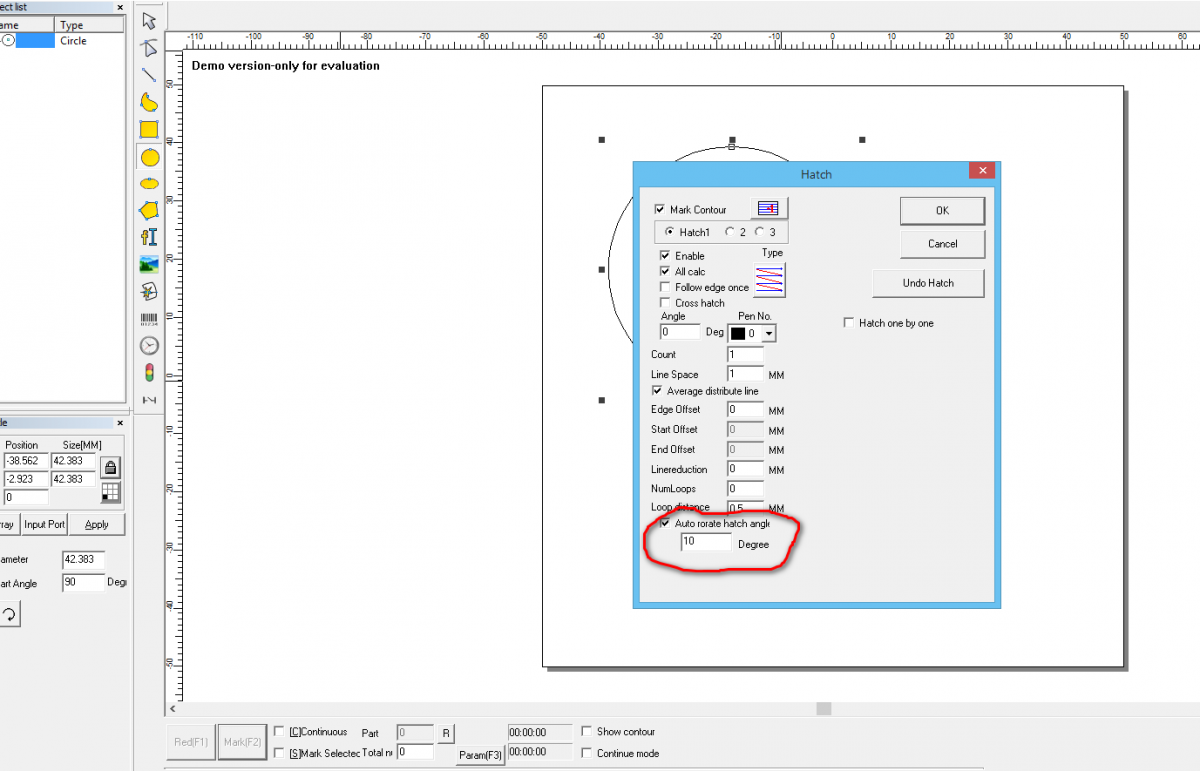Viewport: 1200px width, 771px height.
Task: Click the Bitmap image tool icon
Action: click(149, 264)
